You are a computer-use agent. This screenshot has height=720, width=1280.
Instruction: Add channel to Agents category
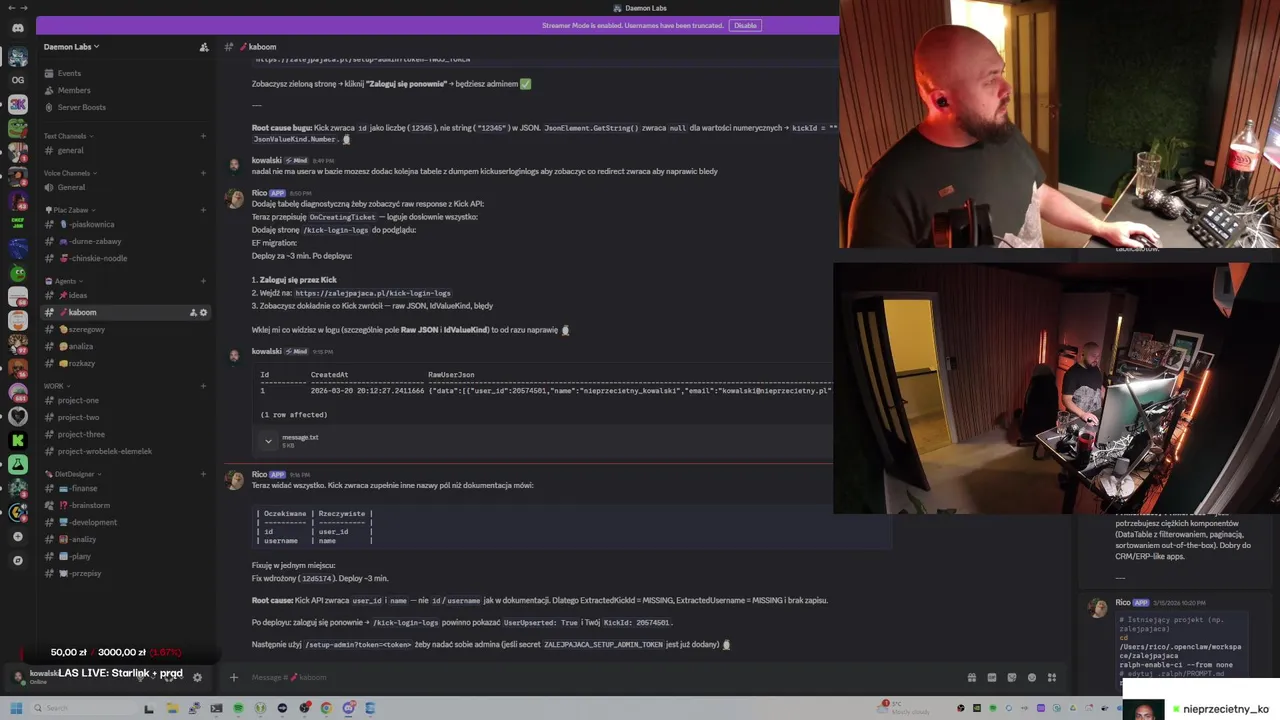[203, 281]
